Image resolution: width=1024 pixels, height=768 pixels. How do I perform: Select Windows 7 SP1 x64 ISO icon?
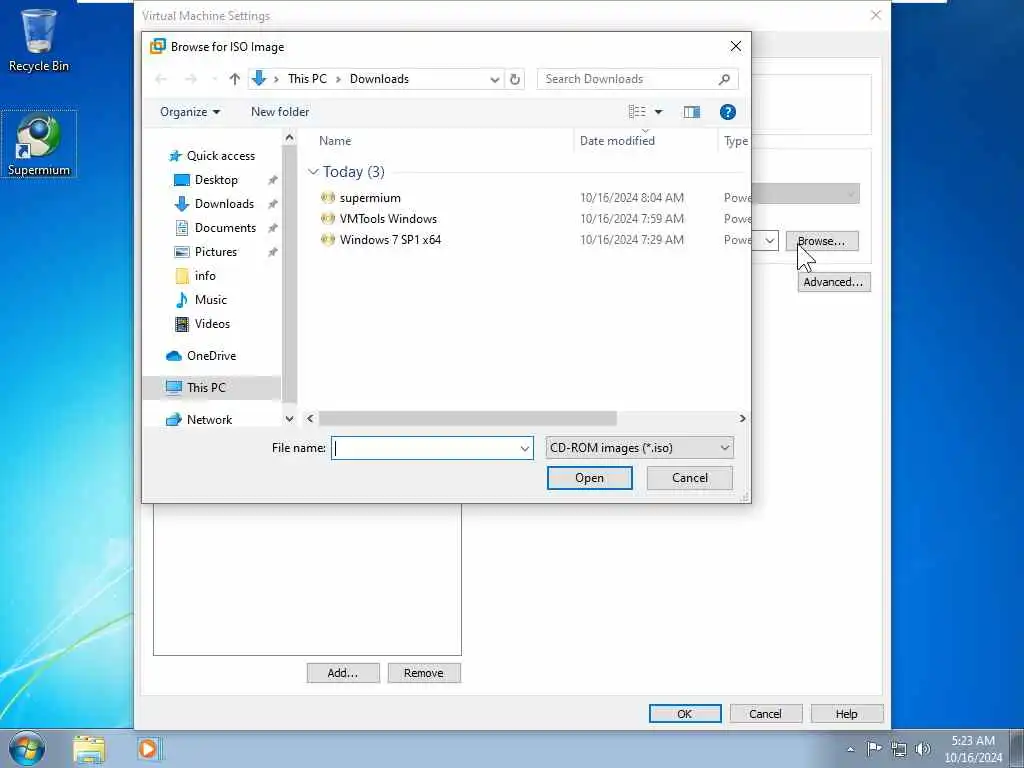point(328,239)
